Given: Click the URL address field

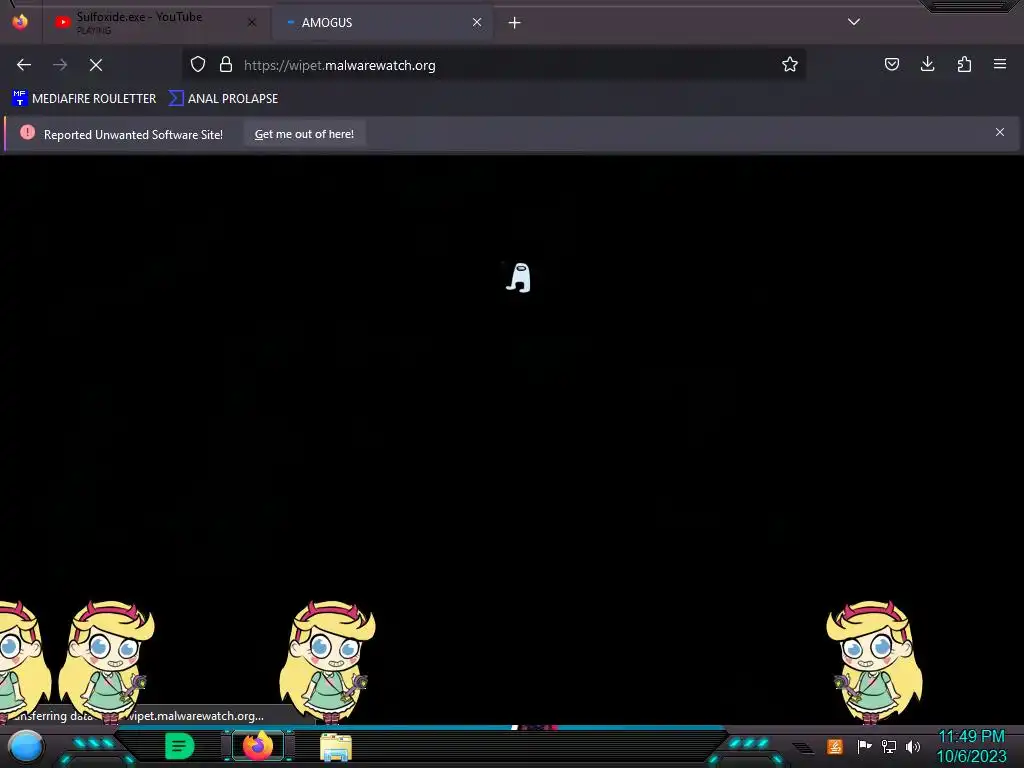Looking at the screenshot, I should [x=493, y=65].
